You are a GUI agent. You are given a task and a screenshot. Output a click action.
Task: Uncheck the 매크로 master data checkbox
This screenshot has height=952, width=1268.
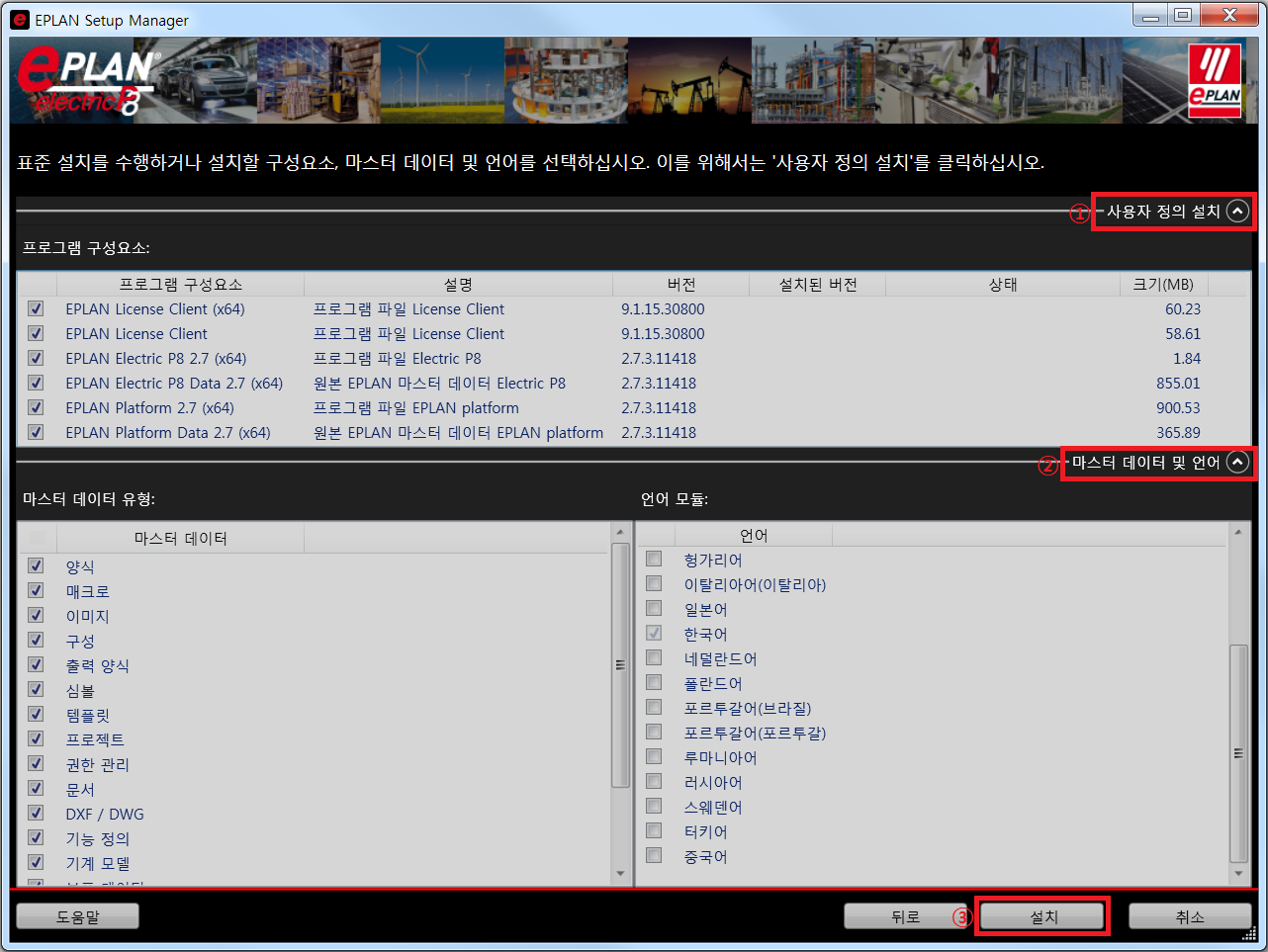[x=36, y=590]
